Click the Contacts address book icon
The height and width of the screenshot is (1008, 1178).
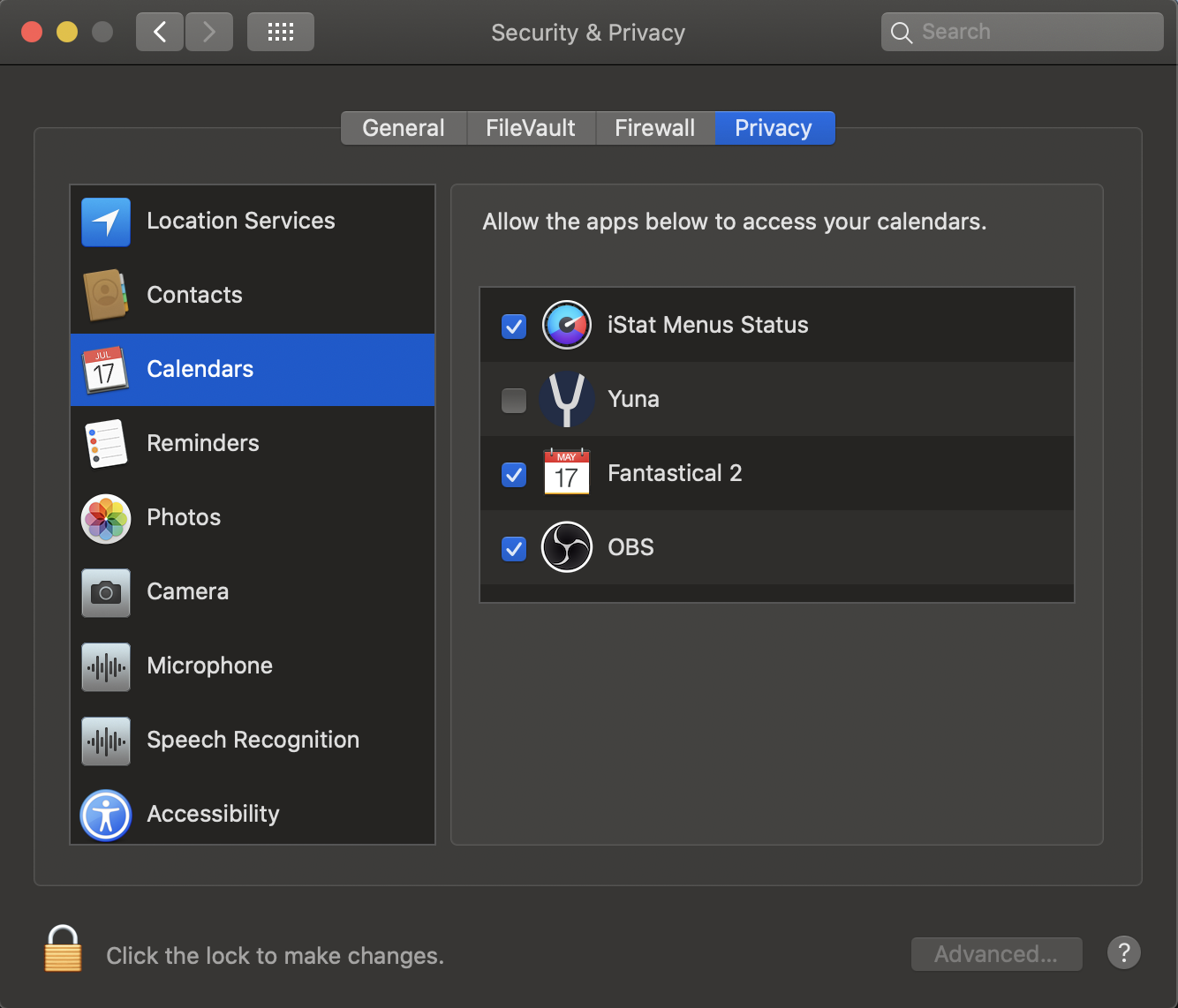106,296
